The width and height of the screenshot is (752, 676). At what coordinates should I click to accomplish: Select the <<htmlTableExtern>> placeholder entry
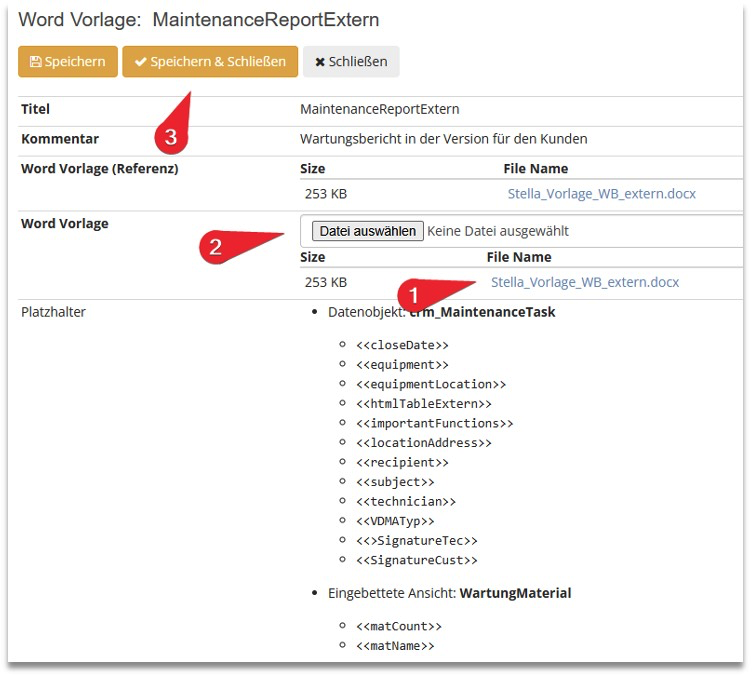click(423, 404)
